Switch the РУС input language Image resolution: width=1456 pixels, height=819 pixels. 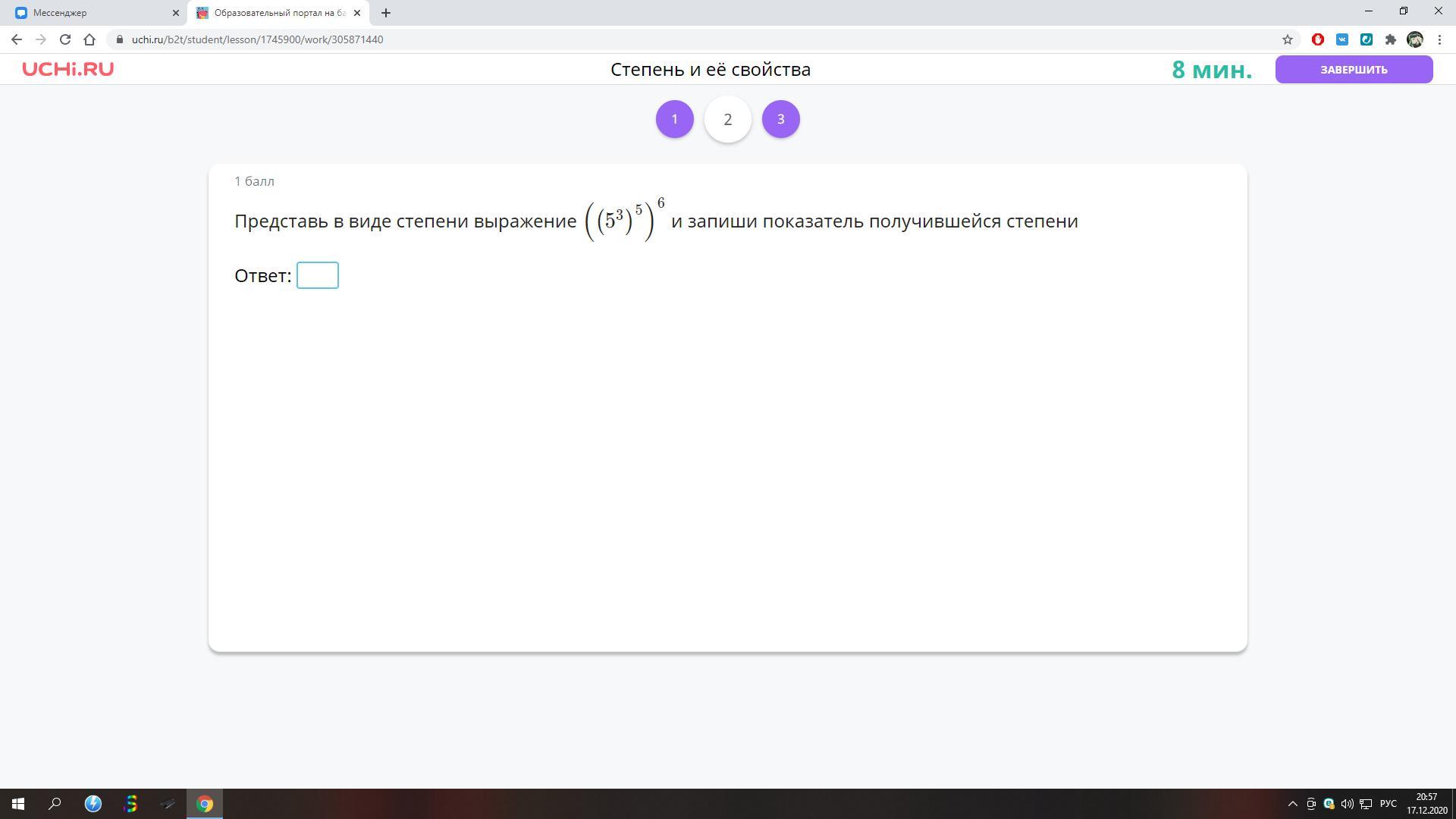pos(1389,804)
